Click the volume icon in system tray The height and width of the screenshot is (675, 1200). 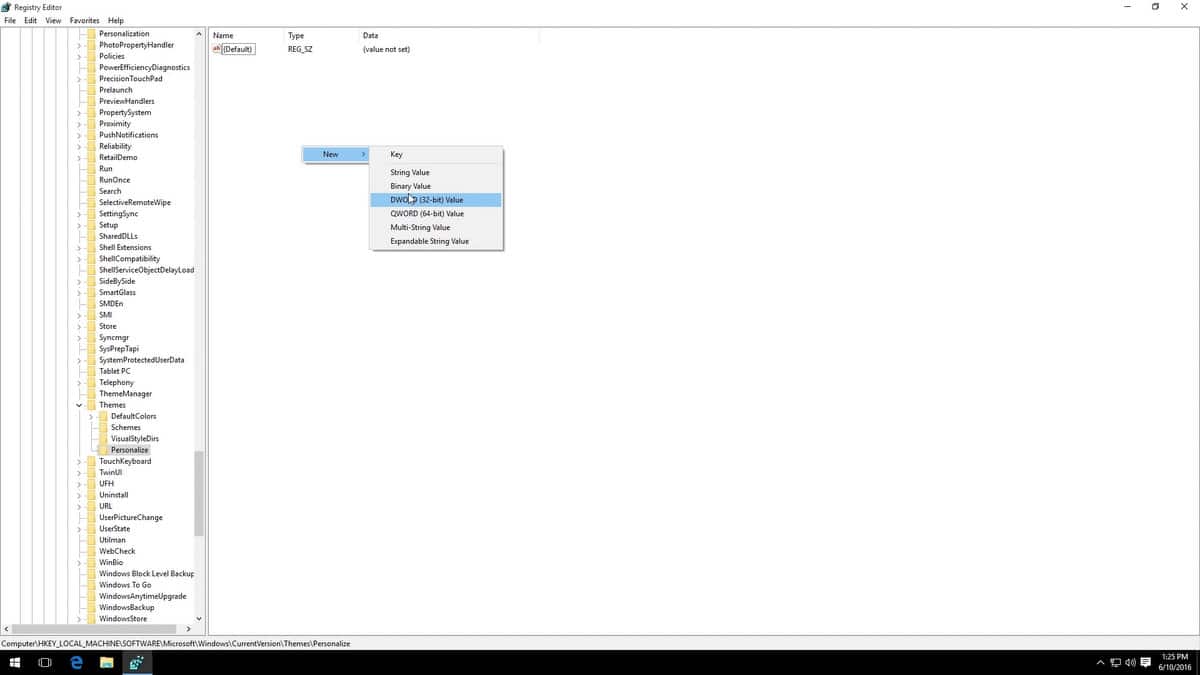click(1130, 662)
